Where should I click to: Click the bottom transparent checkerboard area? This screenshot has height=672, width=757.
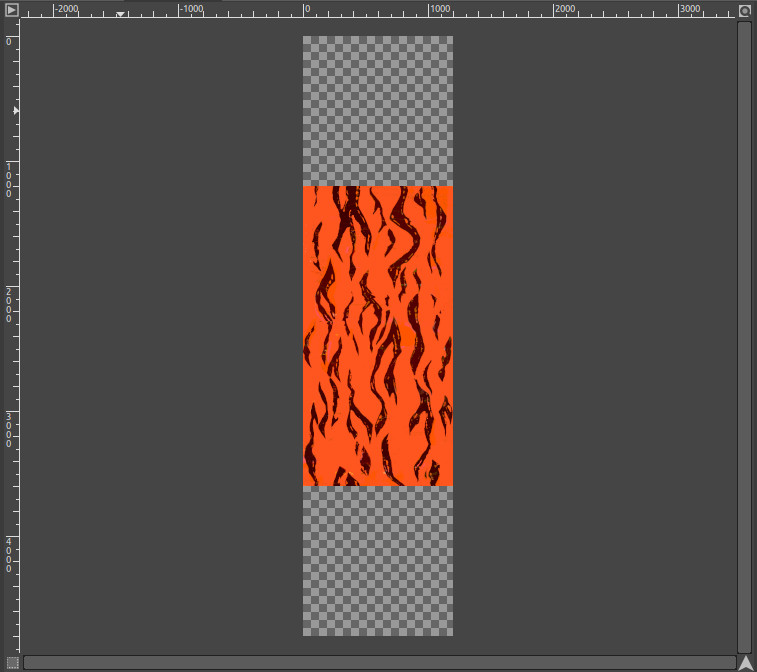coord(378,560)
